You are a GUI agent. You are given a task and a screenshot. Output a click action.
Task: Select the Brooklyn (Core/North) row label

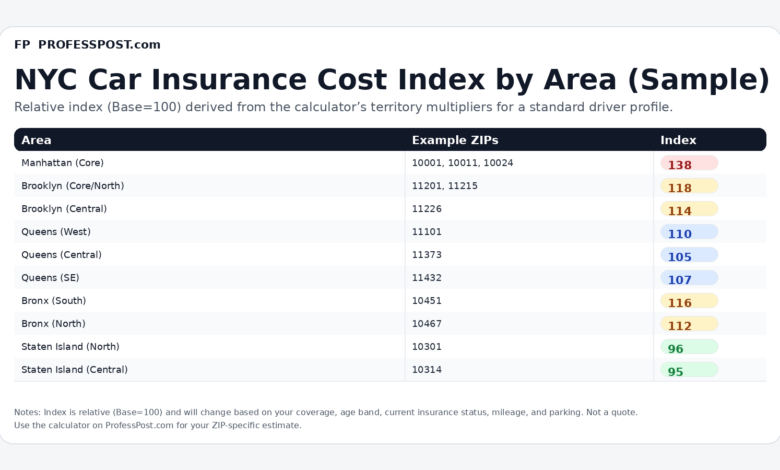coord(72,186)
